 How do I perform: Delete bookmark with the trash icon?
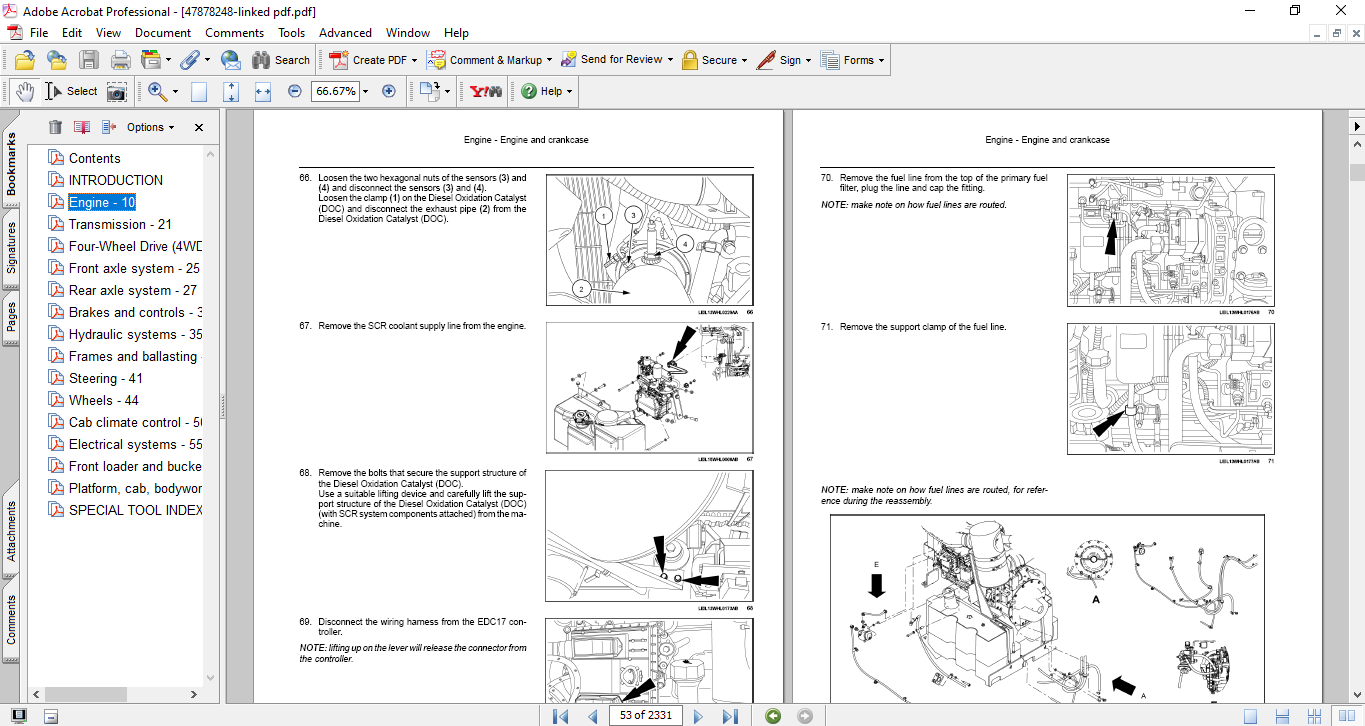tap(55, 127)
